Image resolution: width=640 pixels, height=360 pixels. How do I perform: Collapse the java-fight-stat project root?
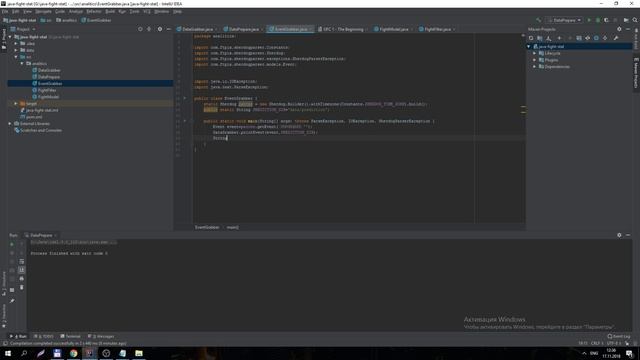click(x=10, y=37)
